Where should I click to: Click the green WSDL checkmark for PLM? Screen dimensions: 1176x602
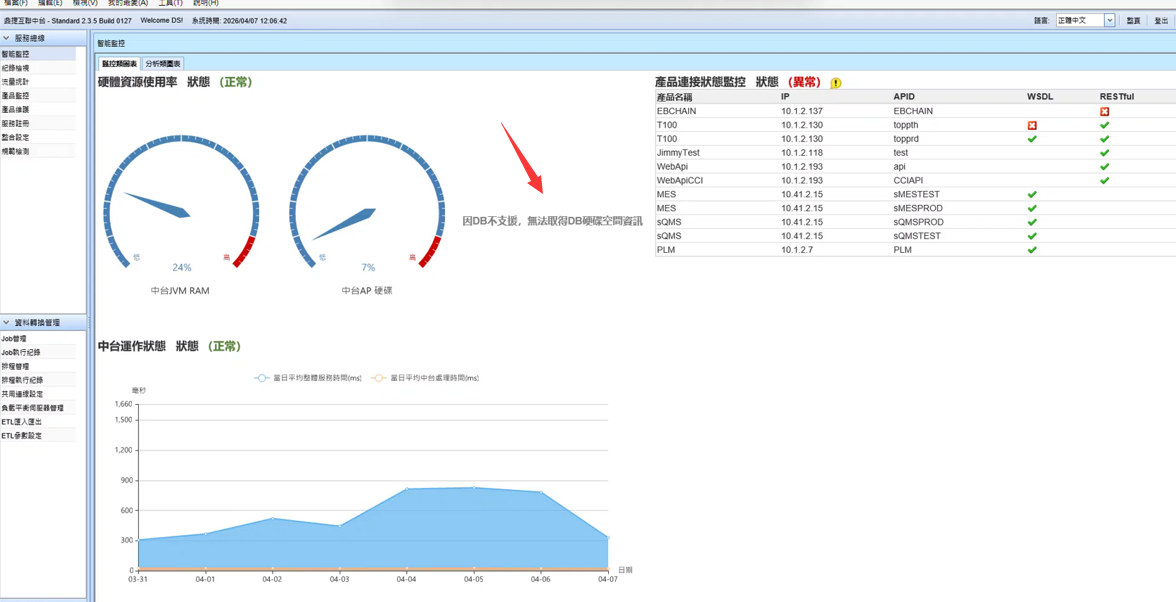(x=1032, y=250)
